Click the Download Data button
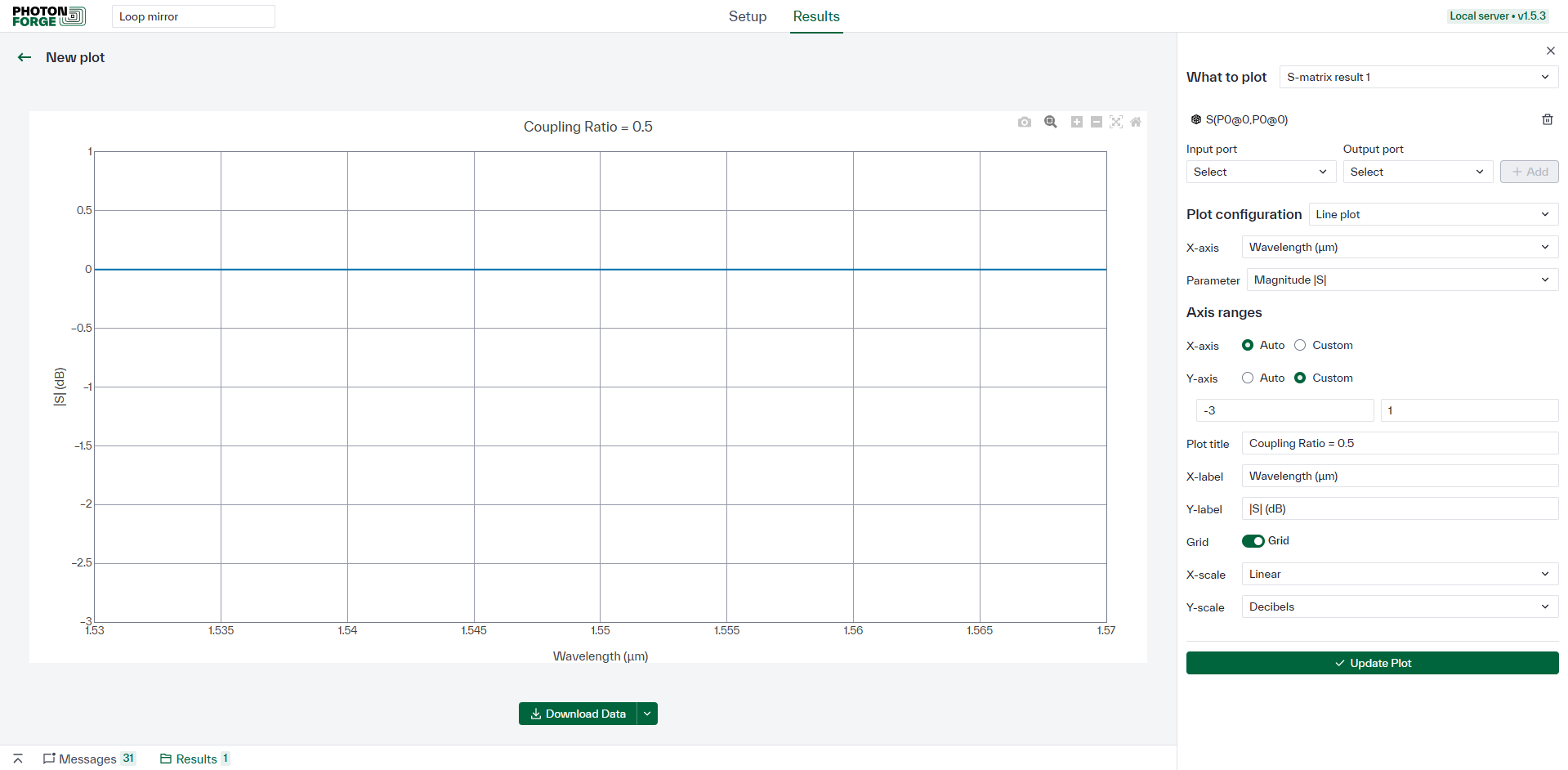Screen dimensions: 1568x770 coord(578,714)
